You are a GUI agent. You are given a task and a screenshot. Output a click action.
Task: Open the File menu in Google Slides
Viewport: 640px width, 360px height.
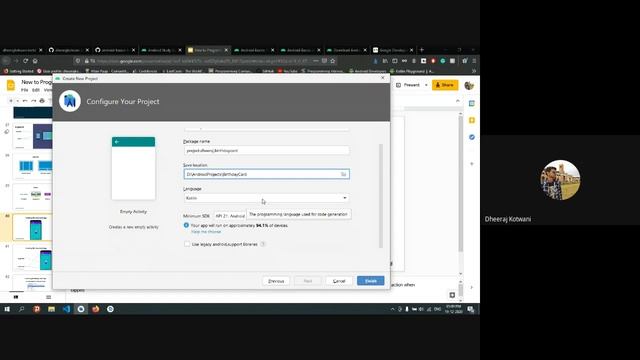(x=25, y=90)
